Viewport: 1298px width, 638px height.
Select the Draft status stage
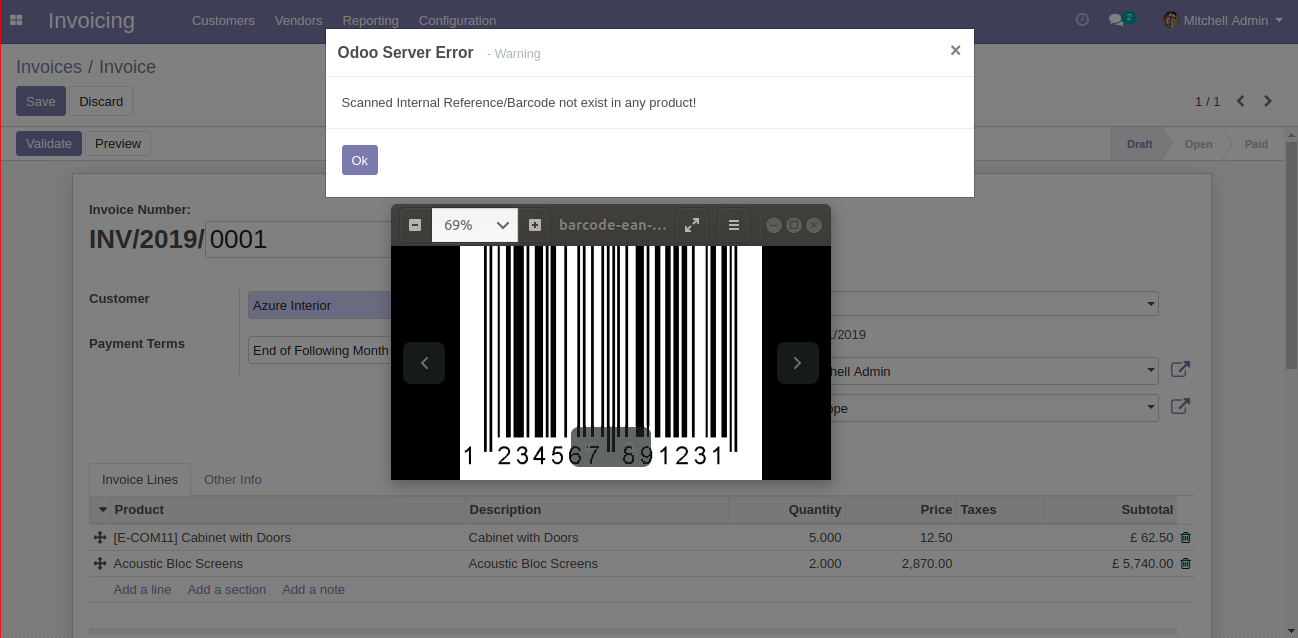(1139, 144)
